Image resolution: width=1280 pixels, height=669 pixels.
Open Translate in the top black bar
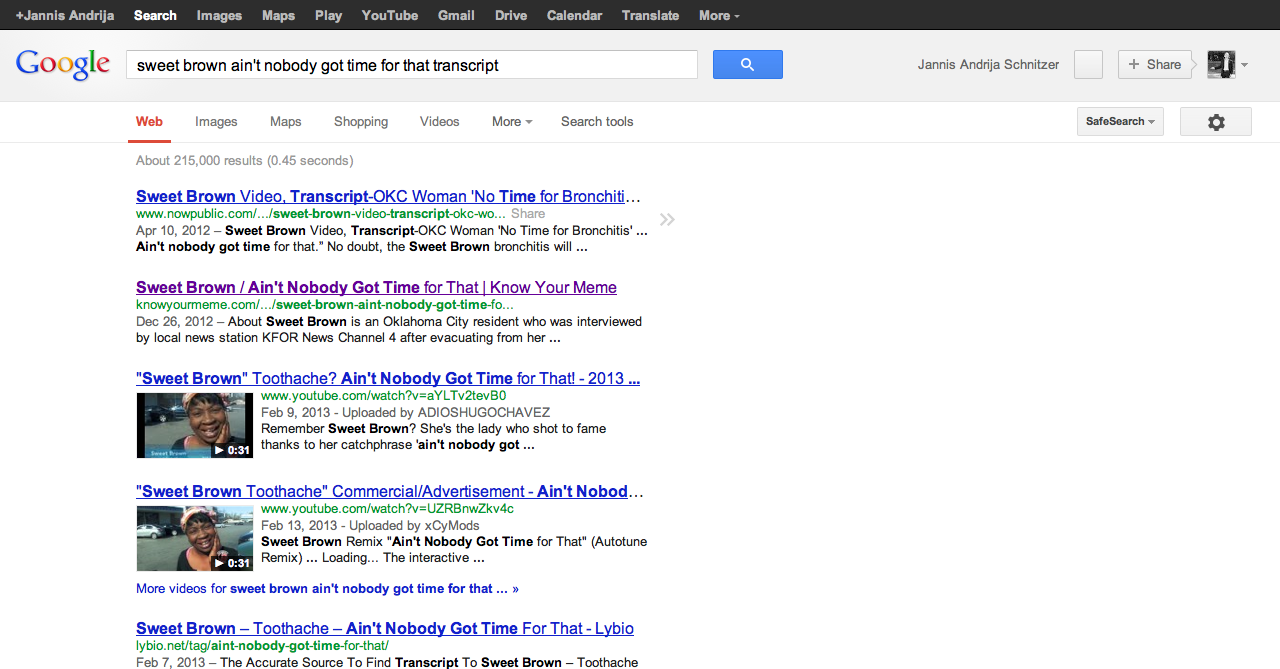click(x=650, y=15)
